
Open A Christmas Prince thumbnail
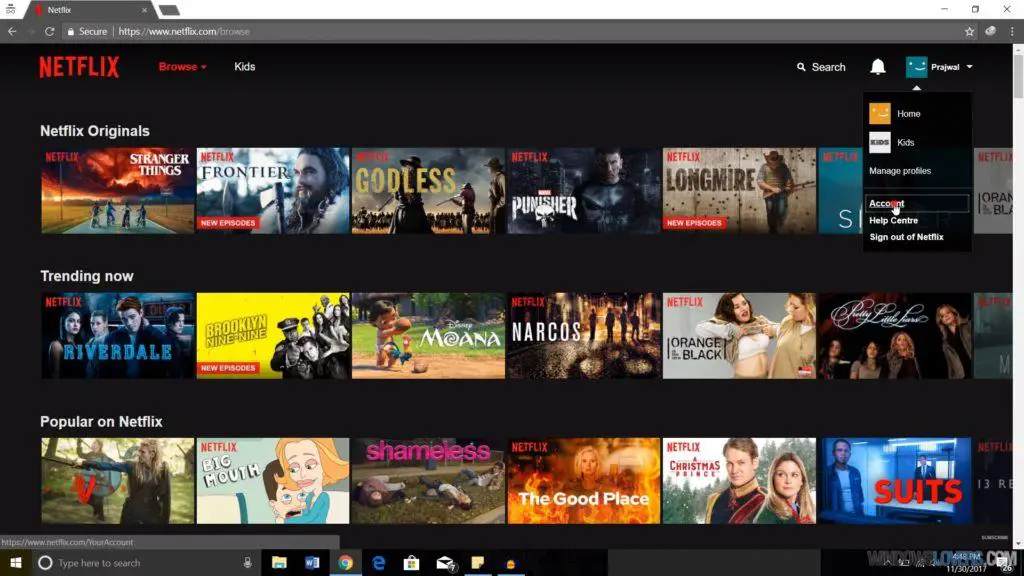tap(739, 481)
